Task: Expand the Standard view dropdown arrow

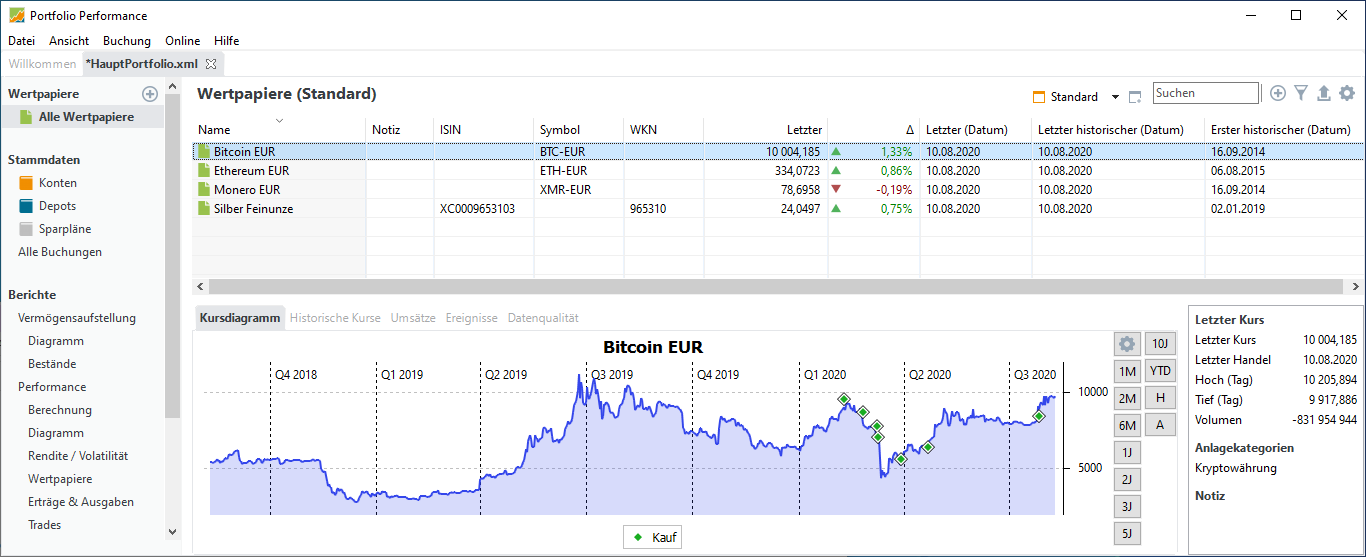Action: pyautogui.click(x=1115, y=97)
